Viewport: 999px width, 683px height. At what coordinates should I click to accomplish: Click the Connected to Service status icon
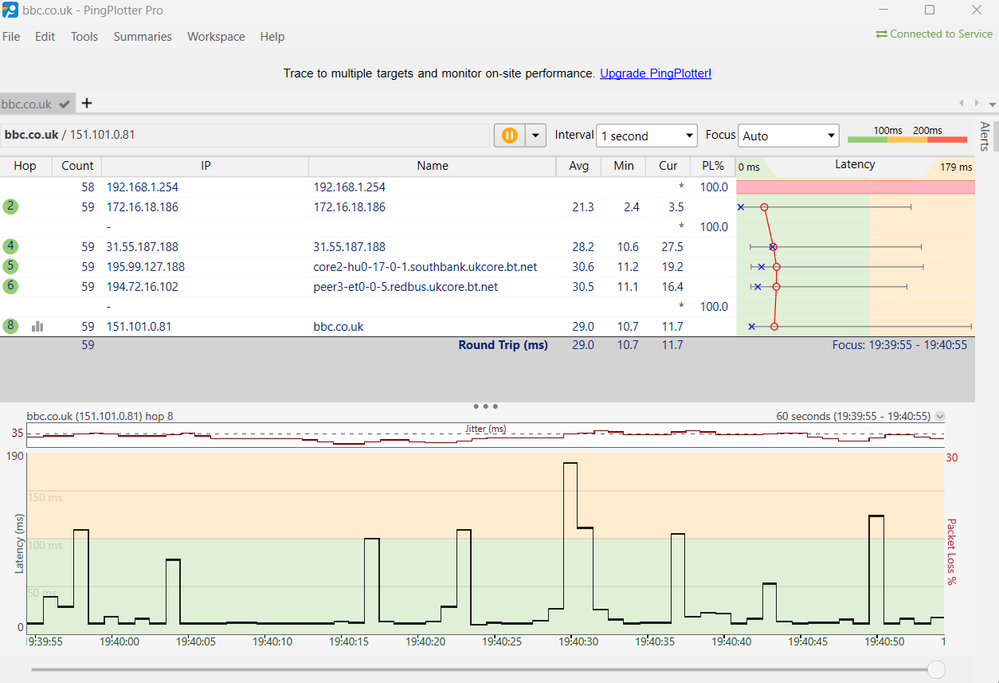tap(881, 34)
